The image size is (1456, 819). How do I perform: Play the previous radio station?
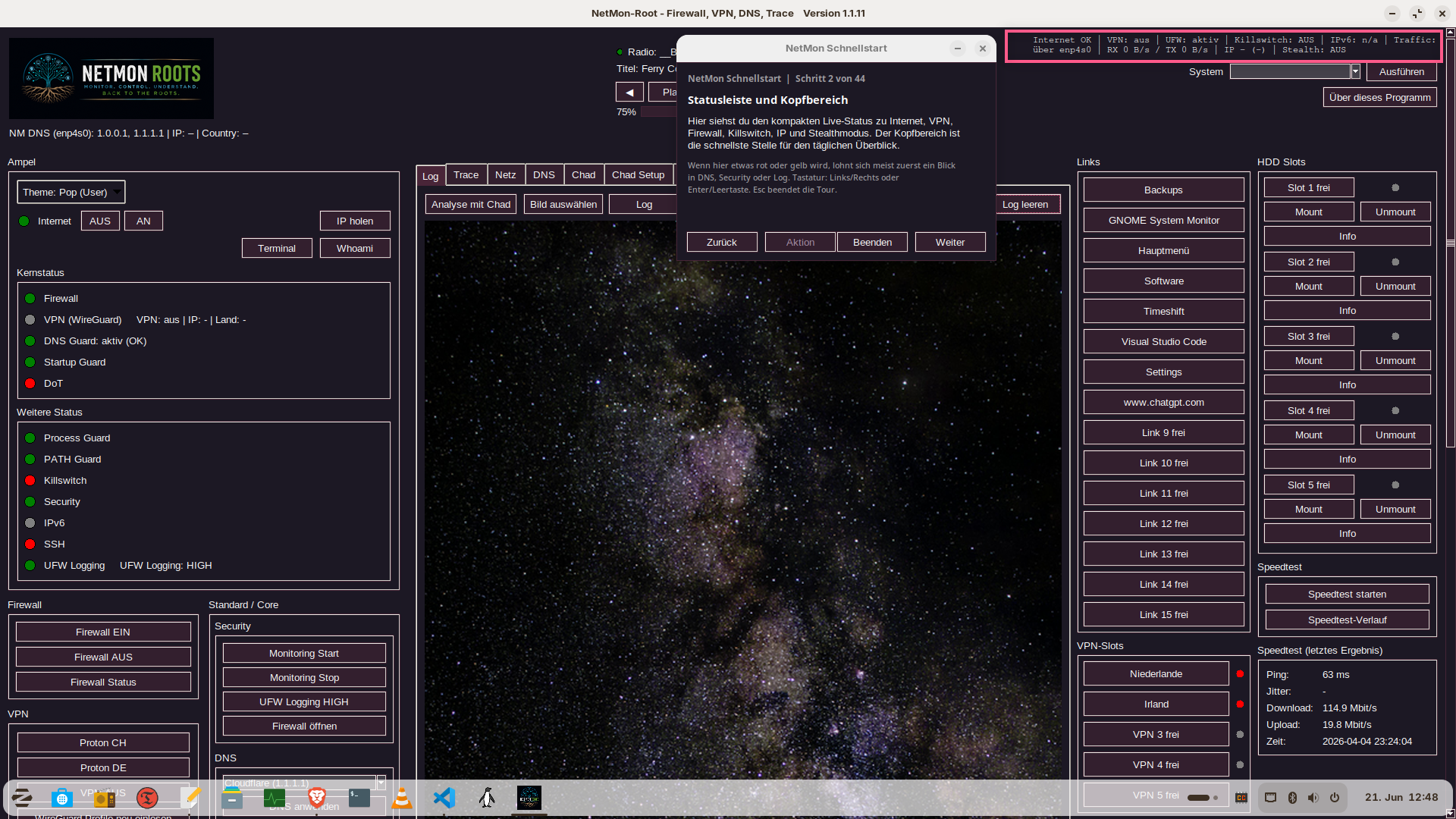(629, 92)
